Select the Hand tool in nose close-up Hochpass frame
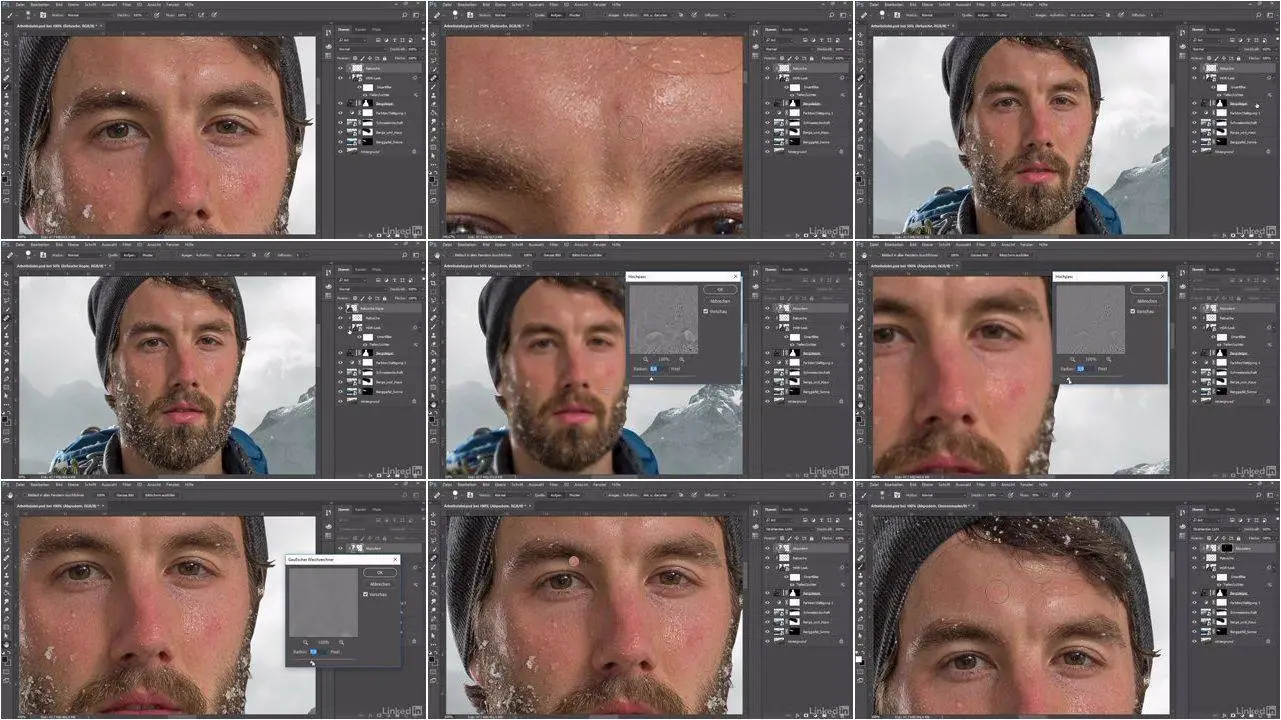 (858, 404)
